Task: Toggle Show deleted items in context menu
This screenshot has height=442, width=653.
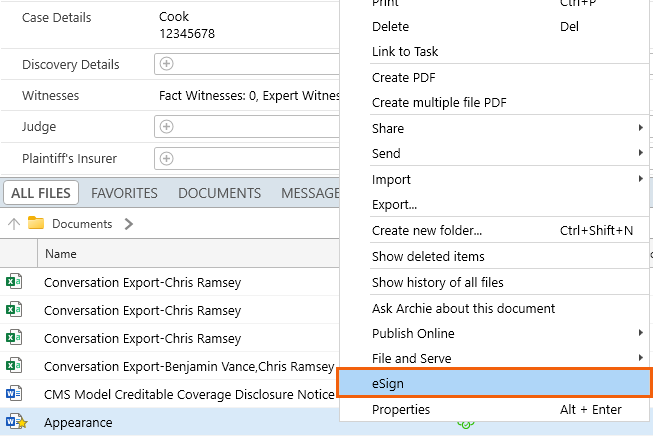Action: click(428, 257)
